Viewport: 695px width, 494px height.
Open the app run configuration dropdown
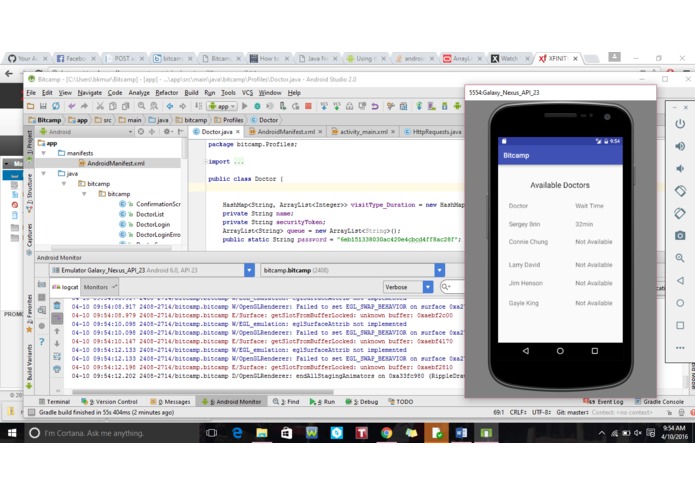(x=222, y=106)
